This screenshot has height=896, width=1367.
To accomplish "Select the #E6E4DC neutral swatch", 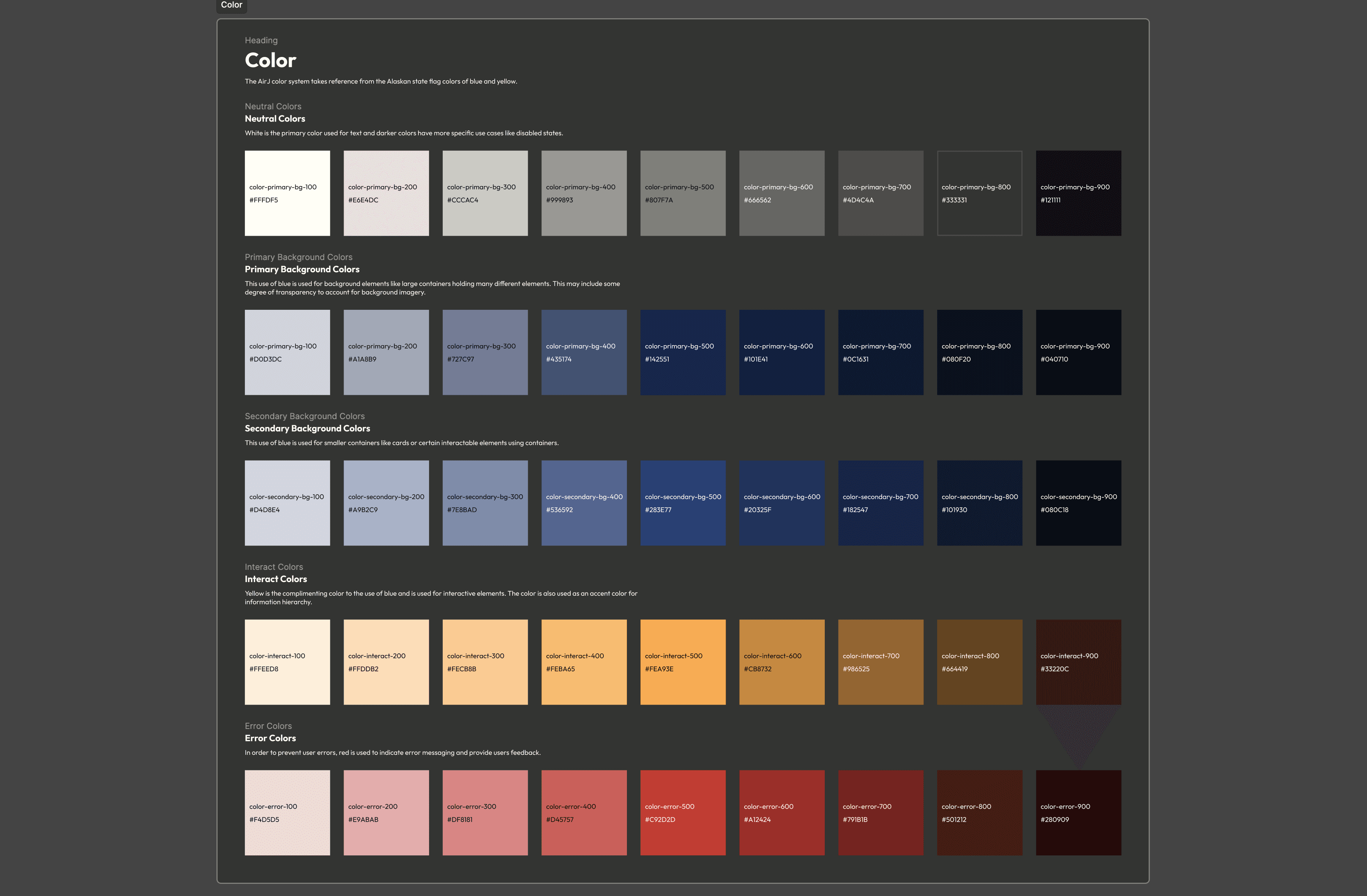I will [386, 194].
